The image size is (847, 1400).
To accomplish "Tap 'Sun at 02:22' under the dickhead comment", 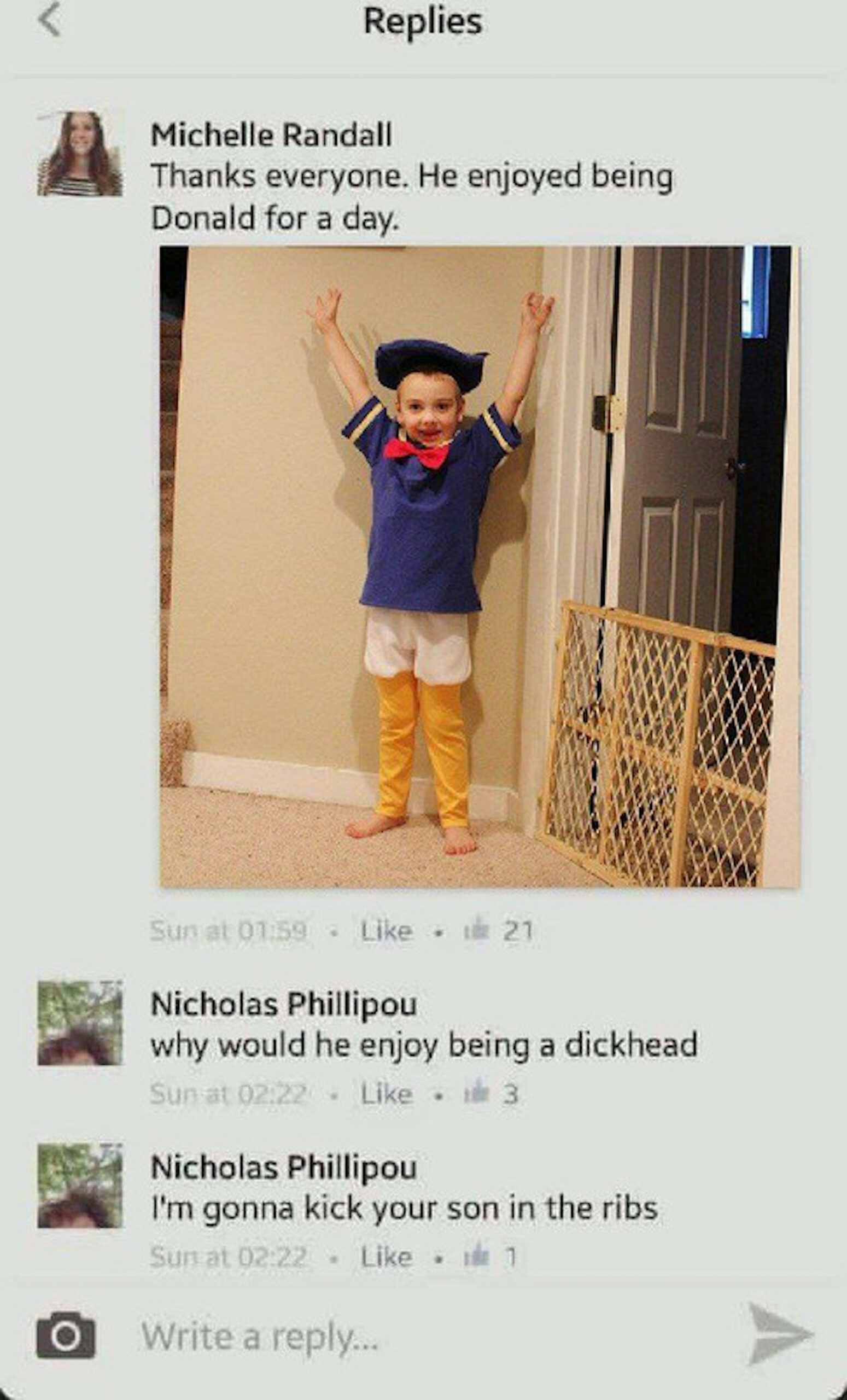I will click(229, 1094).
